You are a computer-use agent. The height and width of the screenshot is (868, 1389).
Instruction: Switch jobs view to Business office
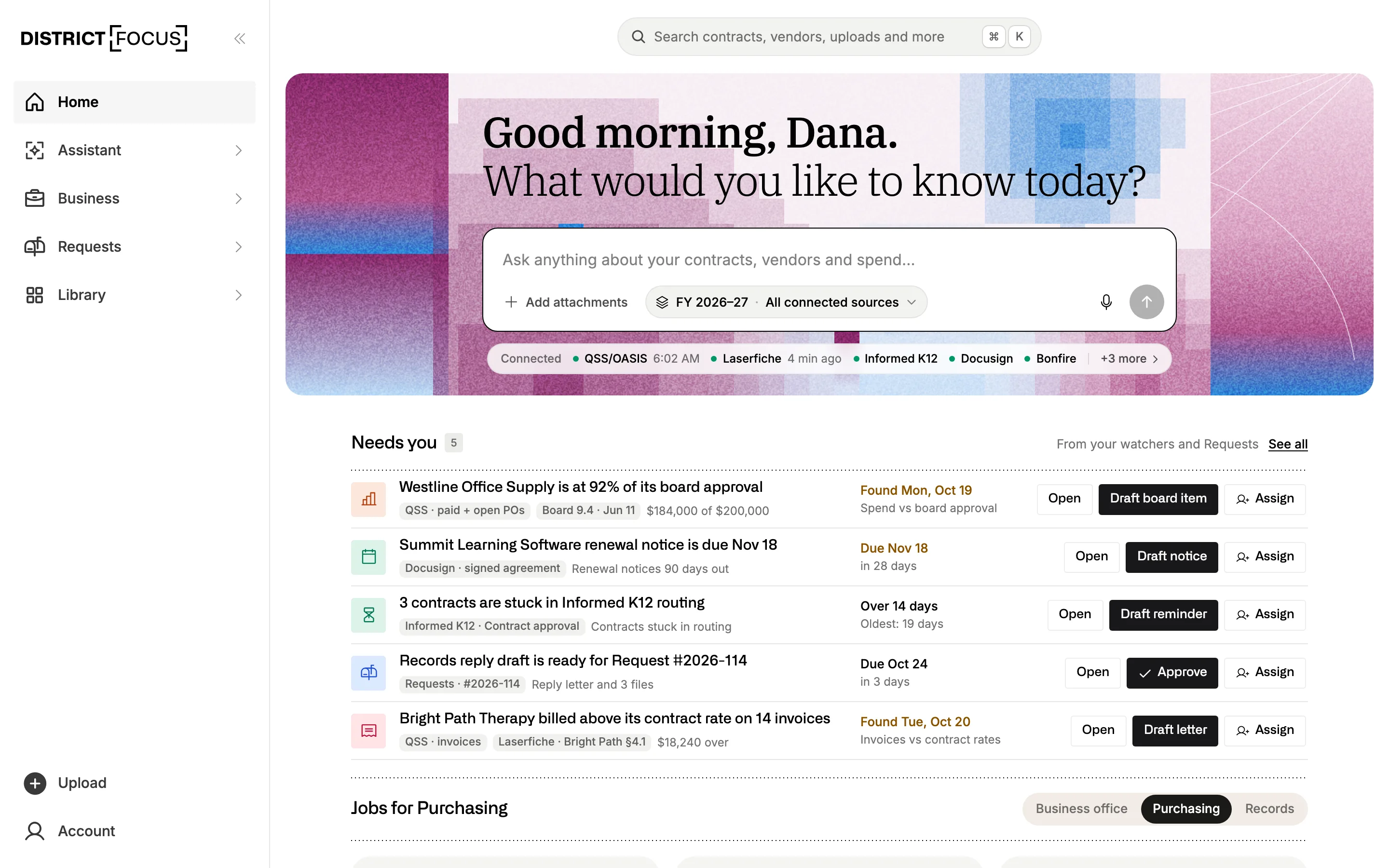point(1081,808)
